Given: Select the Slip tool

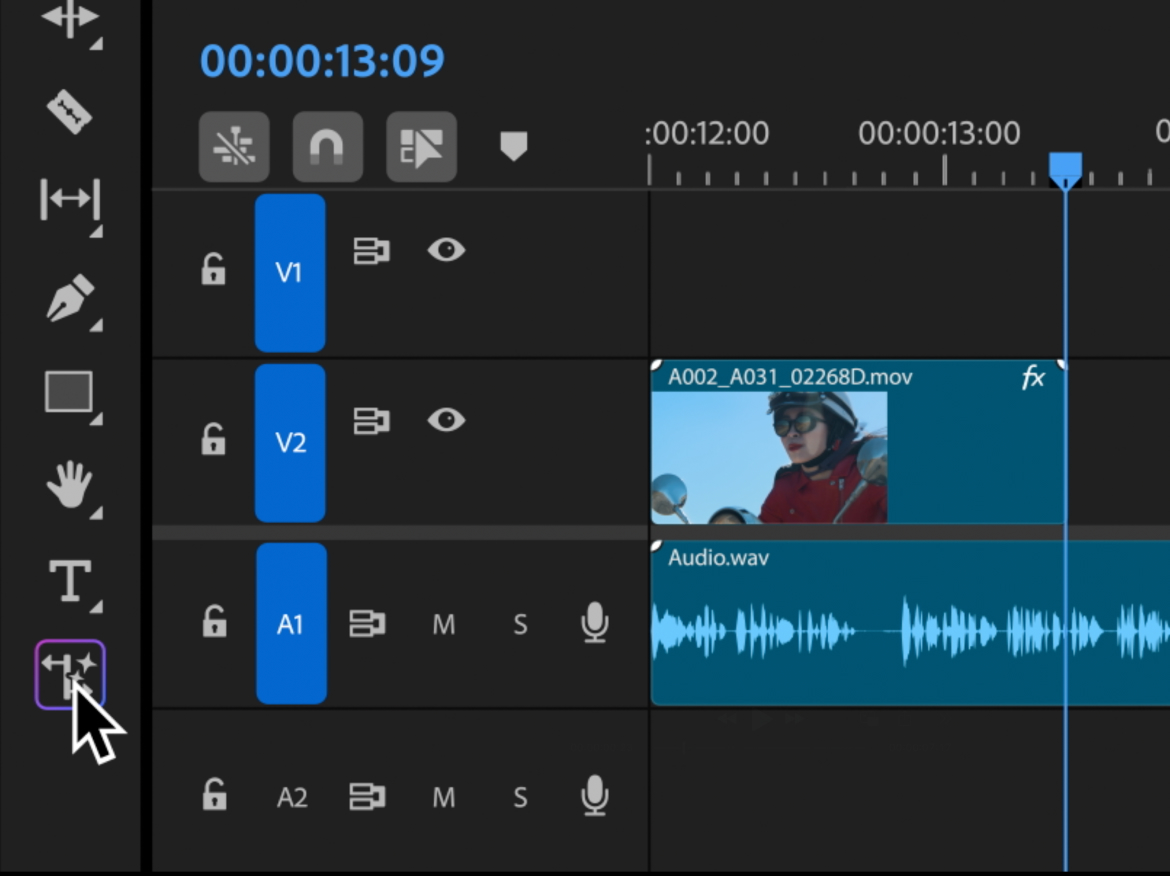Looking at the screenshot, I should pyautogui.click(x=69, y=200).
